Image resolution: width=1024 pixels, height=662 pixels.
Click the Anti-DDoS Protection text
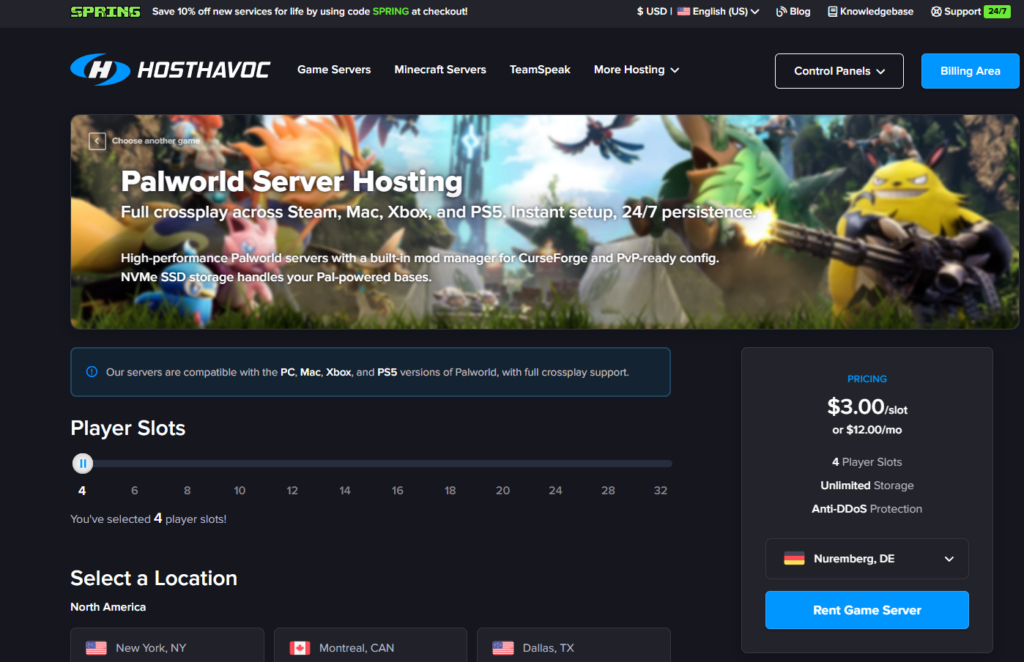(x=867, y=509)
